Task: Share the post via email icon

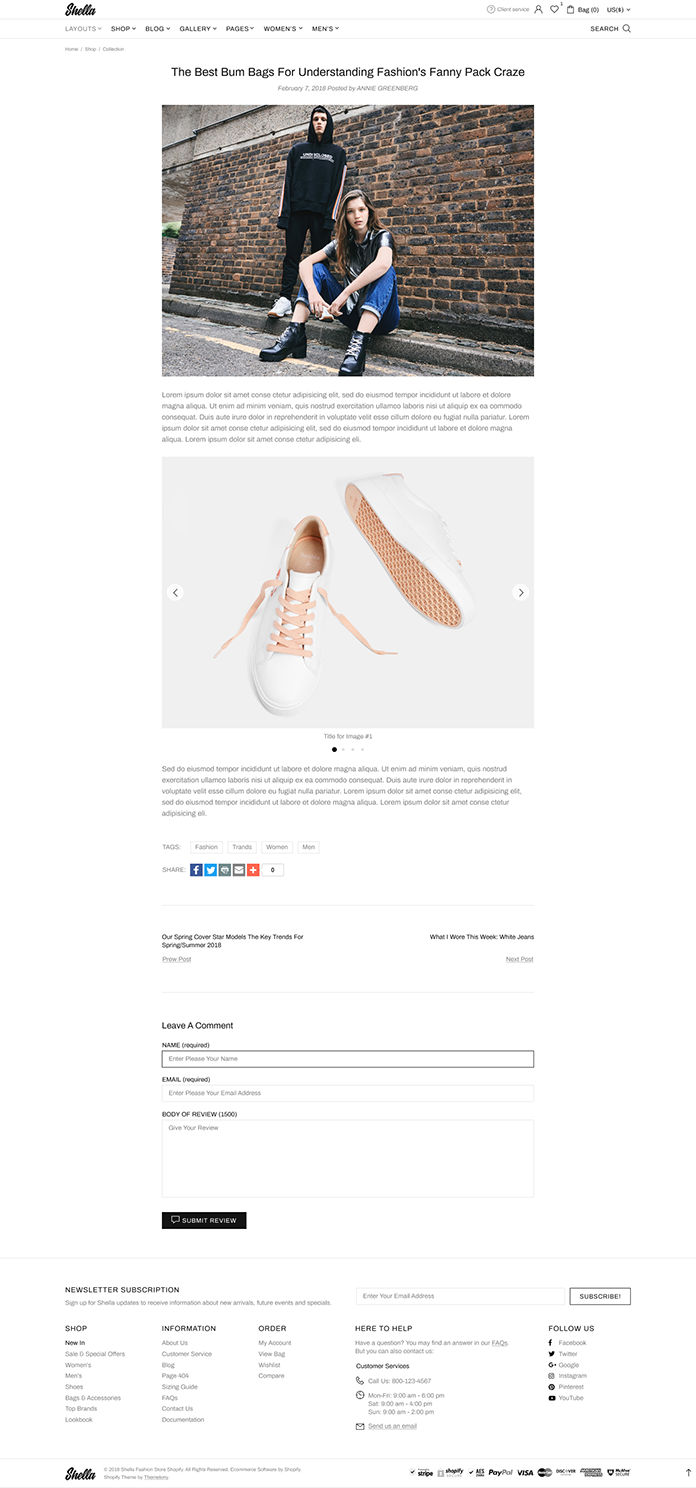Action: (239, 870)
